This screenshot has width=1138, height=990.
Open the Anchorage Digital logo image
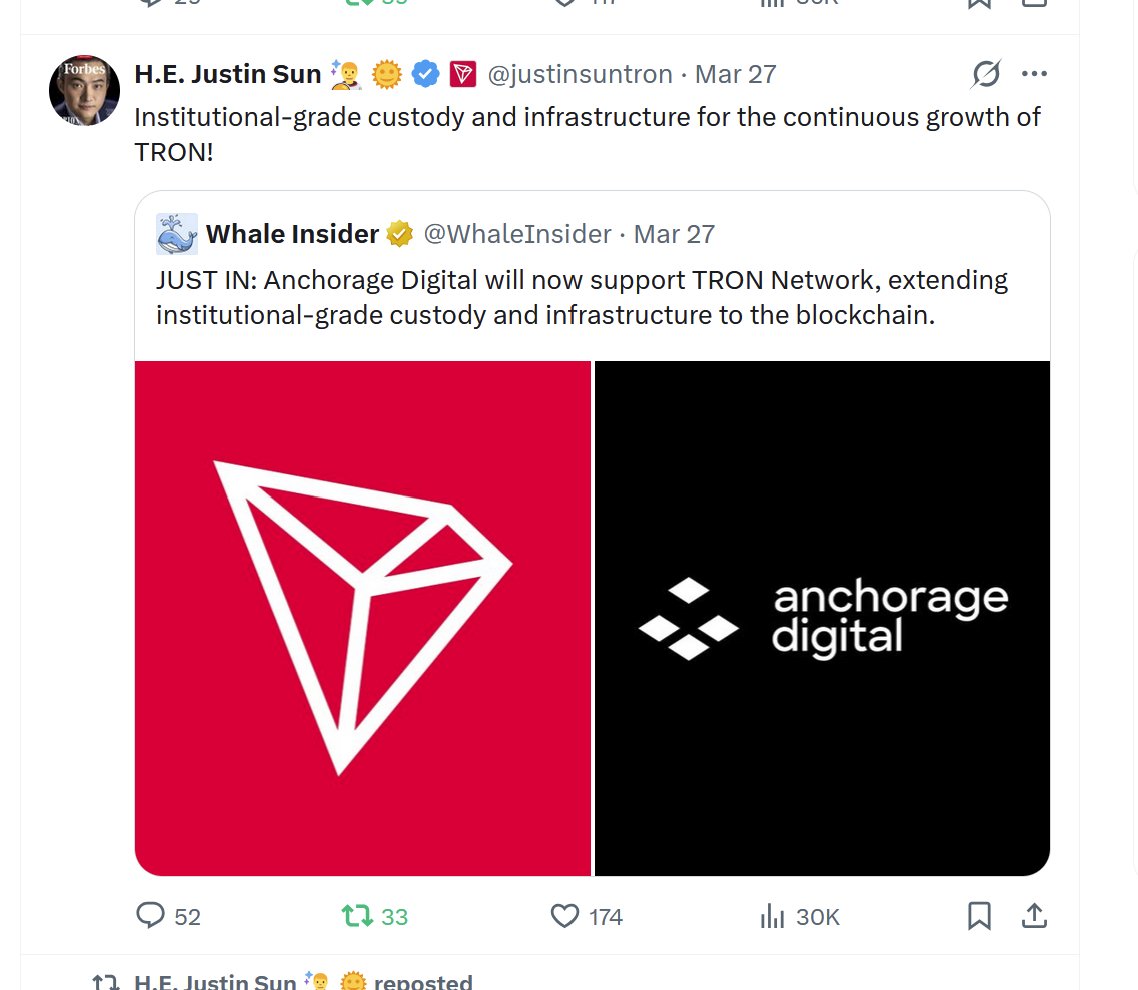tap(822, 618)
